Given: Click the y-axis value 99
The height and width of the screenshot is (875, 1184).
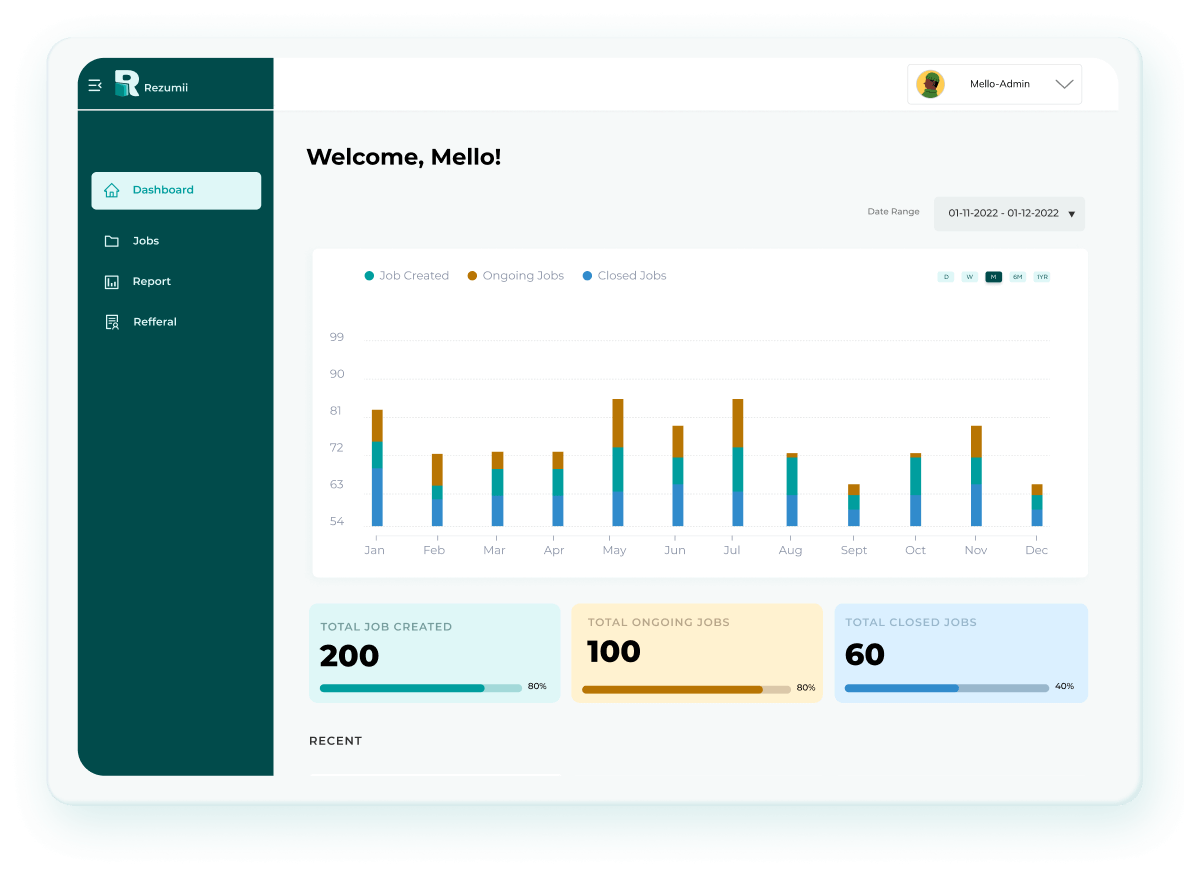Looking at the screenshot, I should click(x=337, y=337).
